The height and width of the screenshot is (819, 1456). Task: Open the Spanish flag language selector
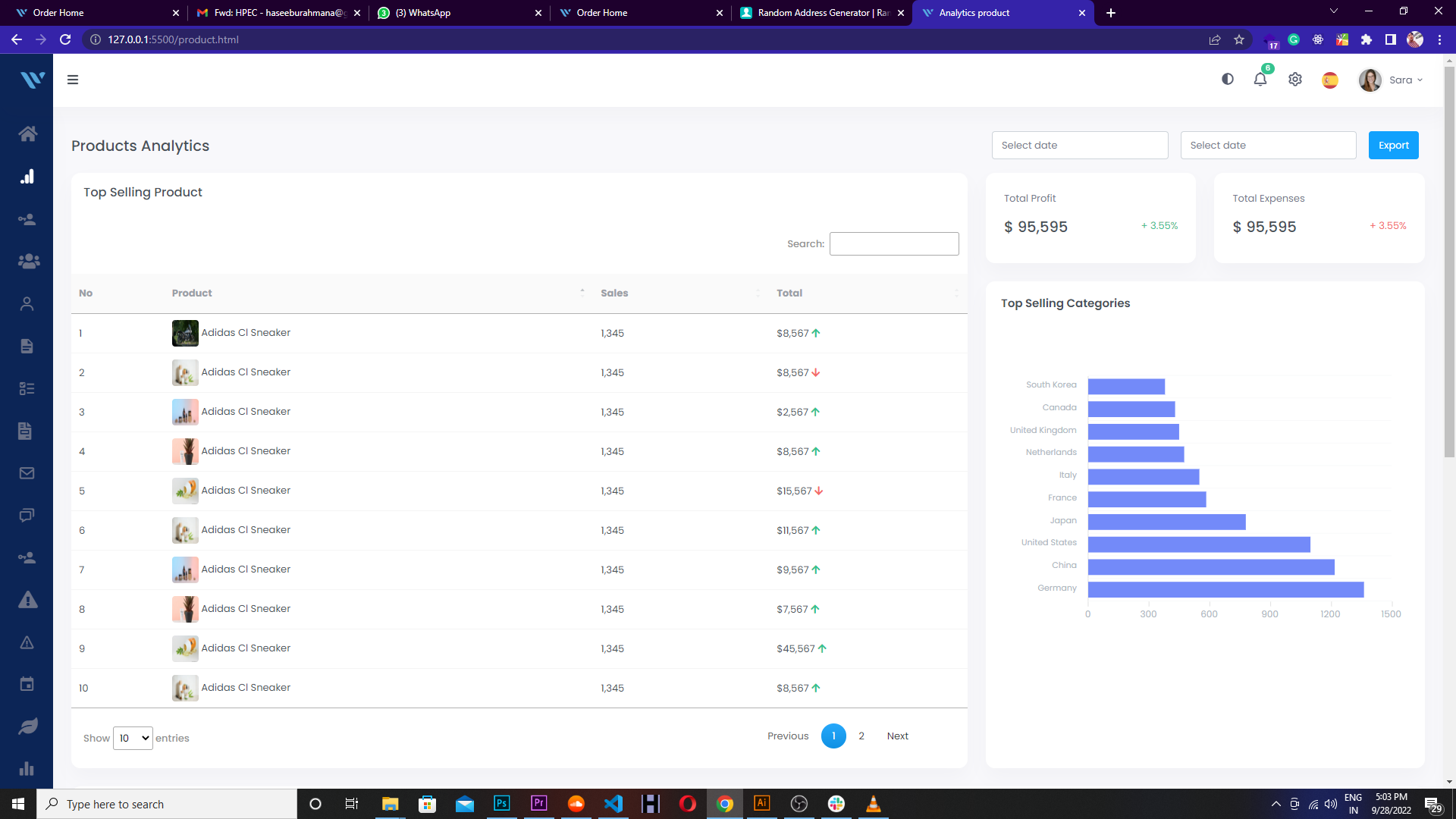1330,80
